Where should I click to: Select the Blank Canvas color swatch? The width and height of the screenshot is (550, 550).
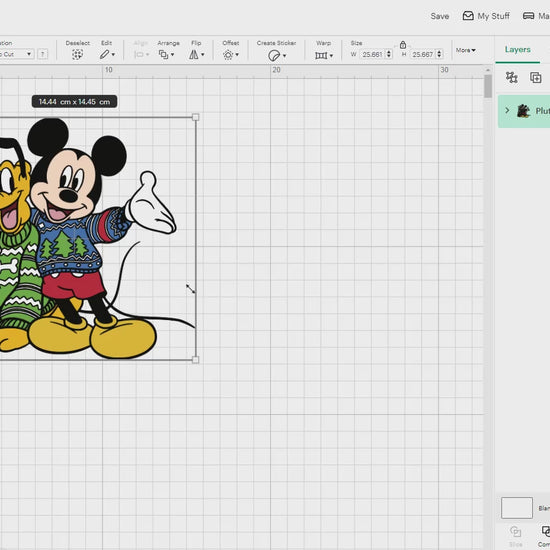click(x=517, y=507)
